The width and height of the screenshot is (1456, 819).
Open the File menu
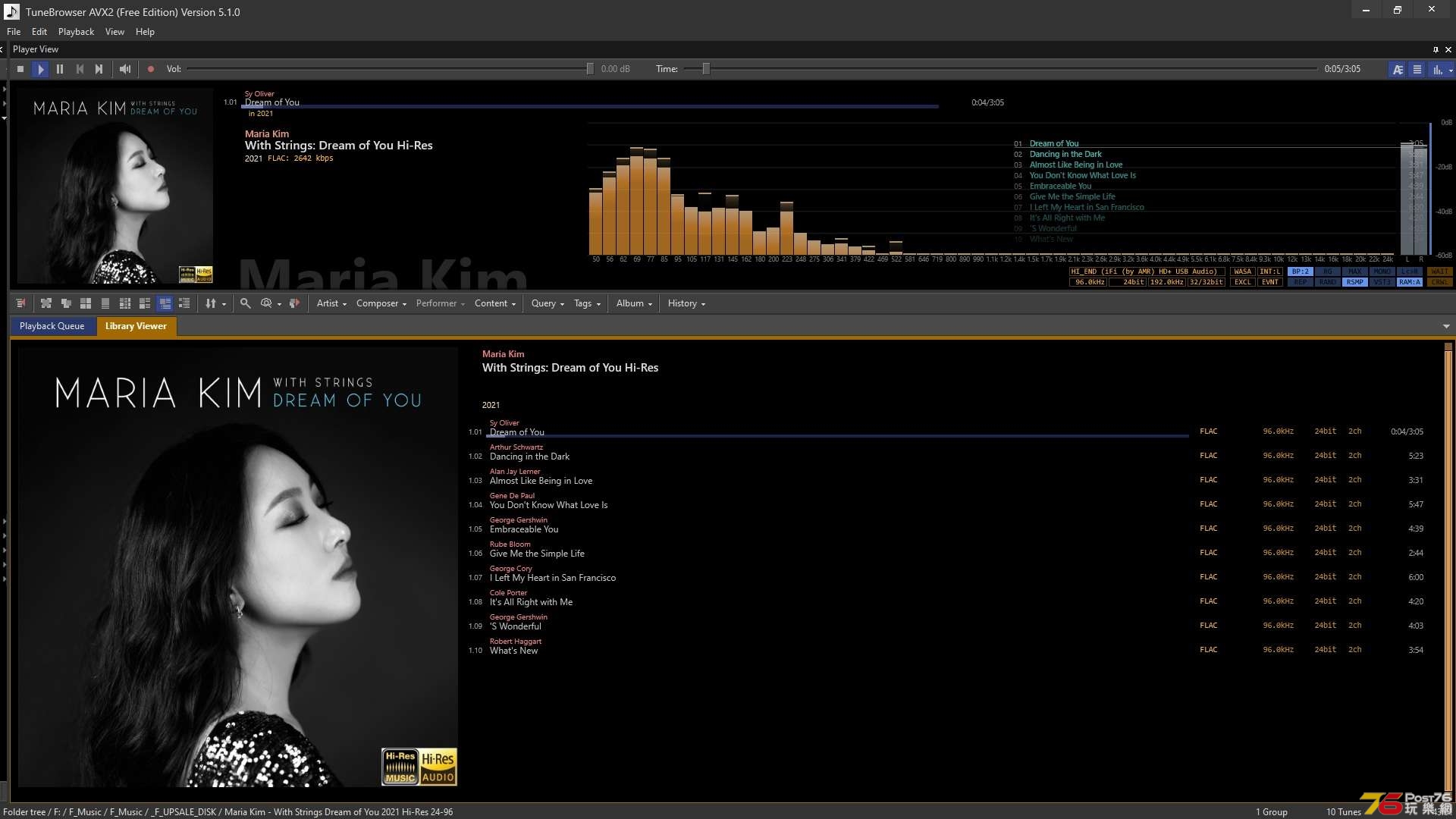point(14,32)
